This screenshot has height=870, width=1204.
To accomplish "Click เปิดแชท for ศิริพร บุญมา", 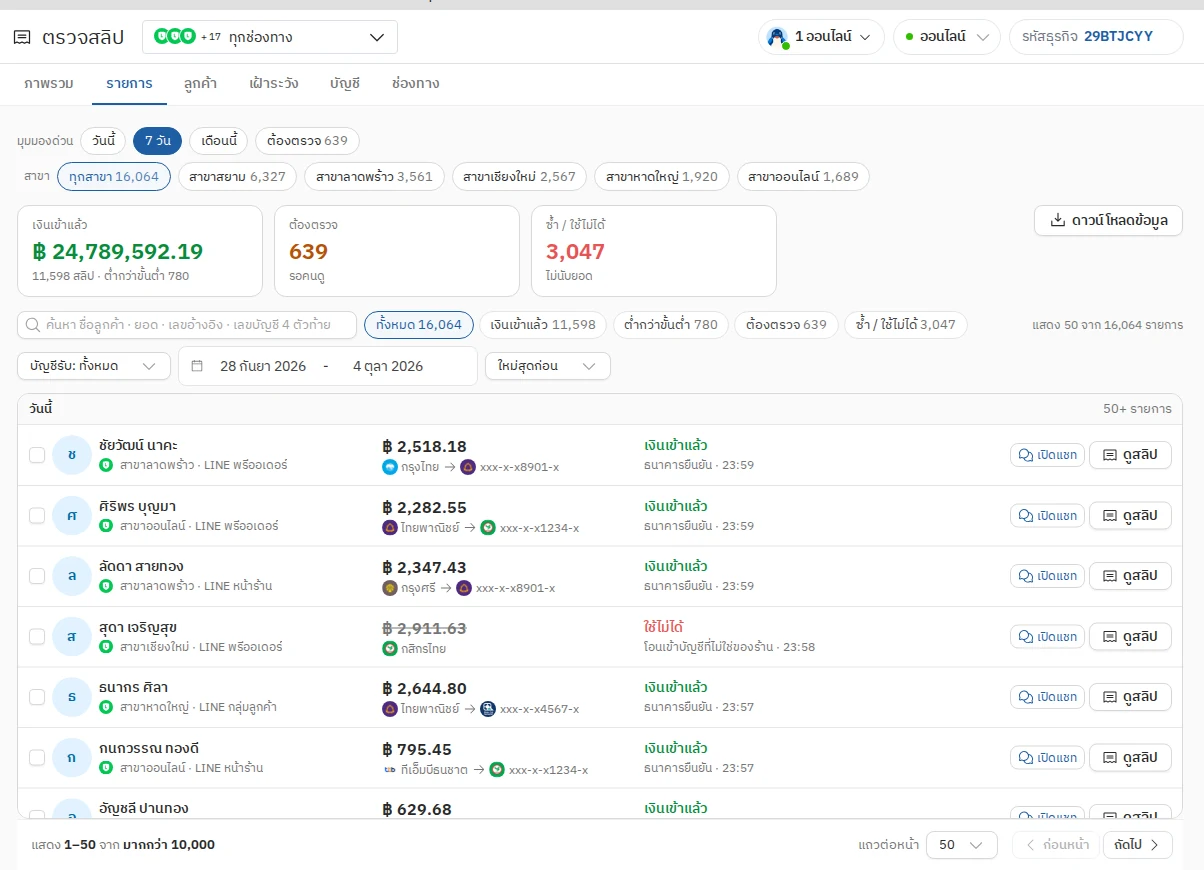I will pyautogui.click(x=1047, y=516).
